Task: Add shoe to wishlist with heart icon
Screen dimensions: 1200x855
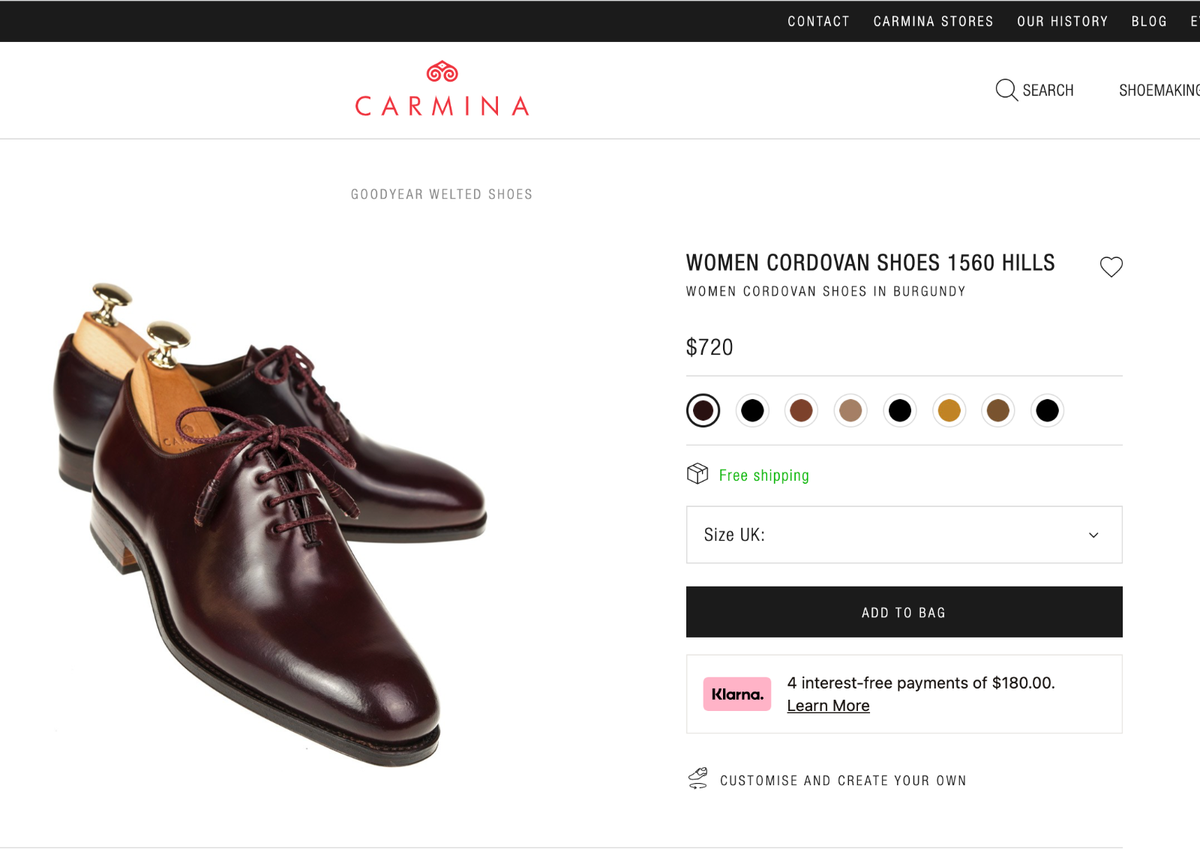Action: [x=1111, y=267]
